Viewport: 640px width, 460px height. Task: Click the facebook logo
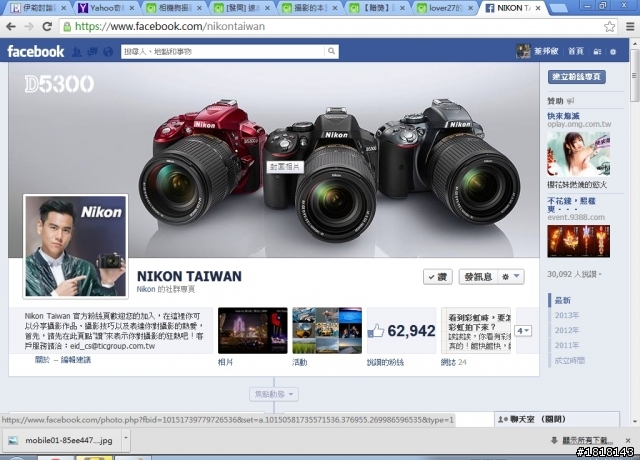pyautogui.click(x=36, y=51)
